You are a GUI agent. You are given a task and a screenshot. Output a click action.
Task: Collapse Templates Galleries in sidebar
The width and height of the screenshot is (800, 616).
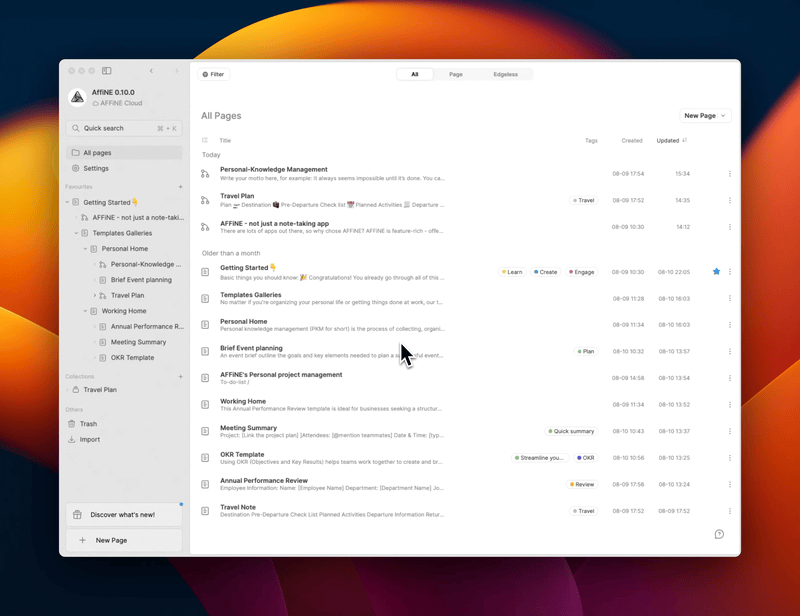(x=77, y=233)
